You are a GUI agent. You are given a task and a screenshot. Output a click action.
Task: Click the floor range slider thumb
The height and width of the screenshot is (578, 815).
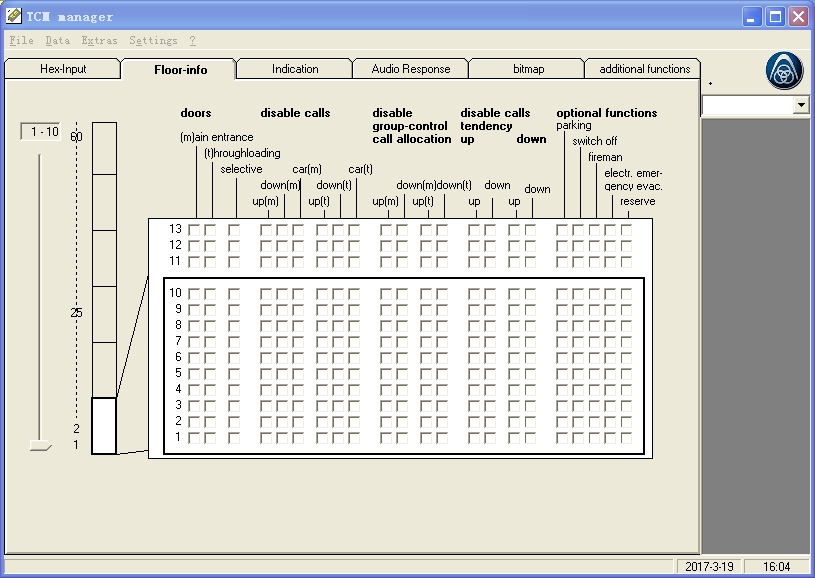pos(40,443)
